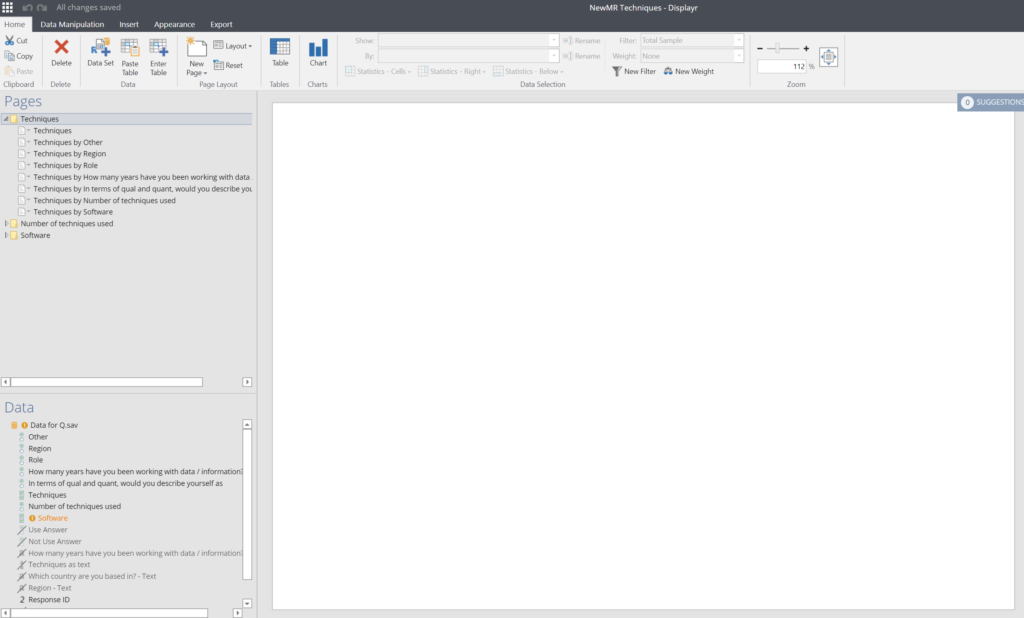Open the Export tab
Image resolution: width=1024 pixels, height=618 pixels.
click(221, 24)
